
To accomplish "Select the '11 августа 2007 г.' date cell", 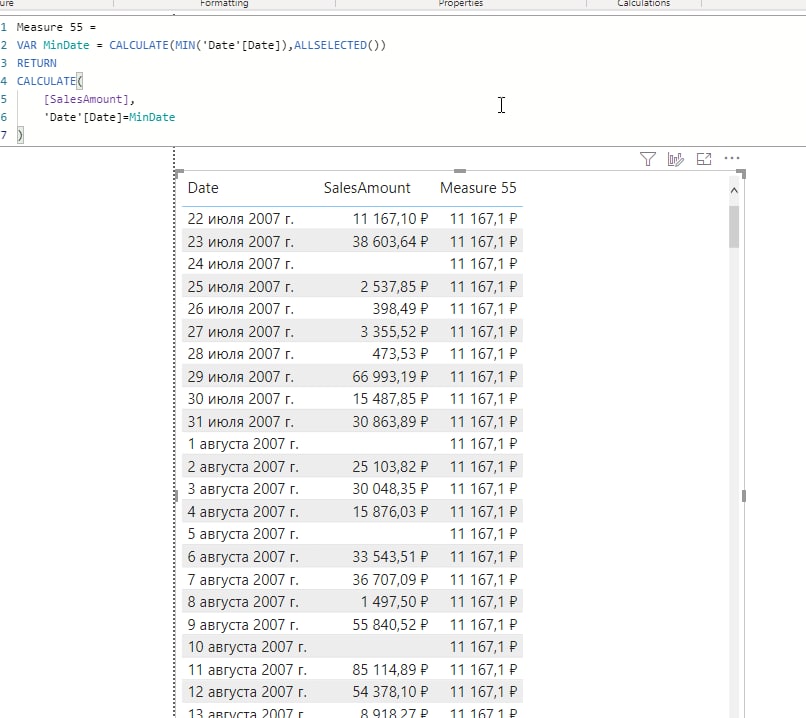I will pyautogui.click(x=247, y=669).
